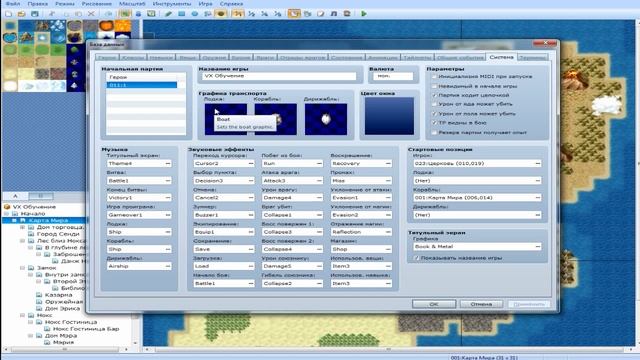Click the New Project toolbar icon
The width and height of the screenshot is (640, 360).
point(8,14)
